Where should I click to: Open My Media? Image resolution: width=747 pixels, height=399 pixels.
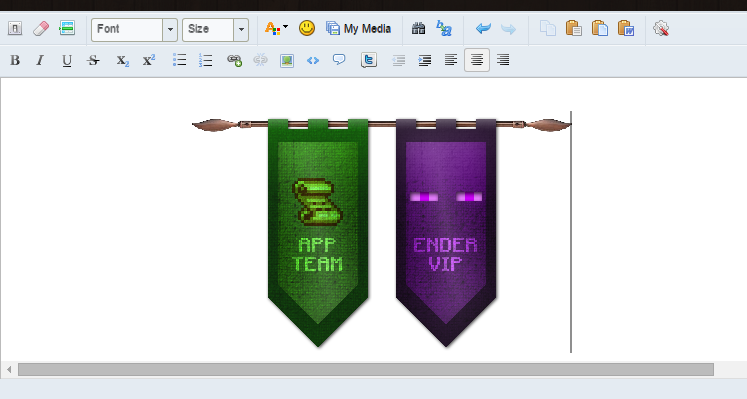pyautogui.click(x=359, y=29)
